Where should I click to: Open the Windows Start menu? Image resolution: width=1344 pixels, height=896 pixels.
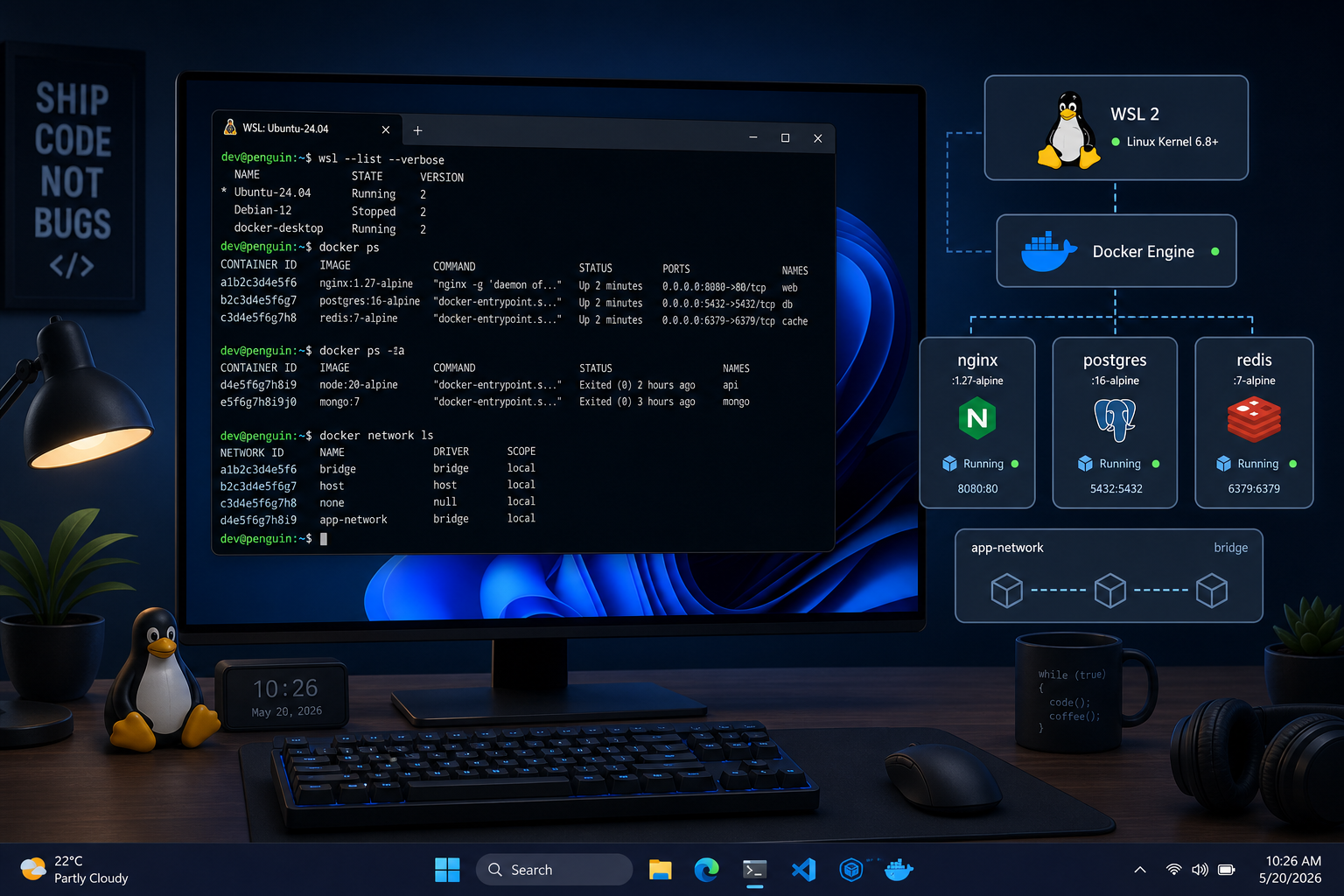[447, 870]
